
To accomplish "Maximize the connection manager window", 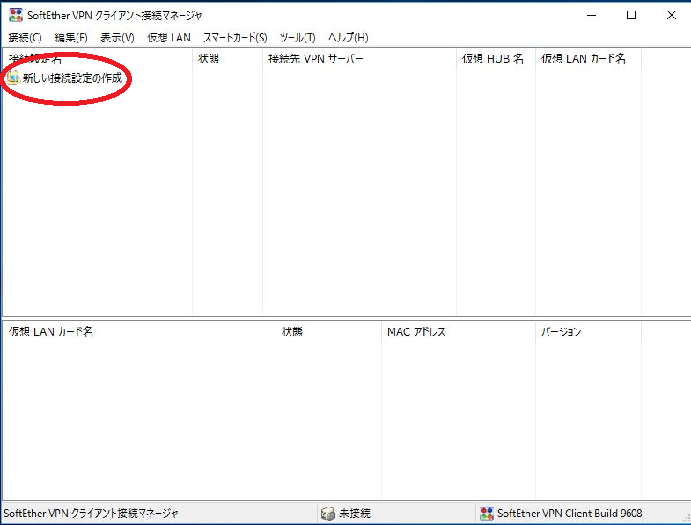I will click(x=632, y=15).
